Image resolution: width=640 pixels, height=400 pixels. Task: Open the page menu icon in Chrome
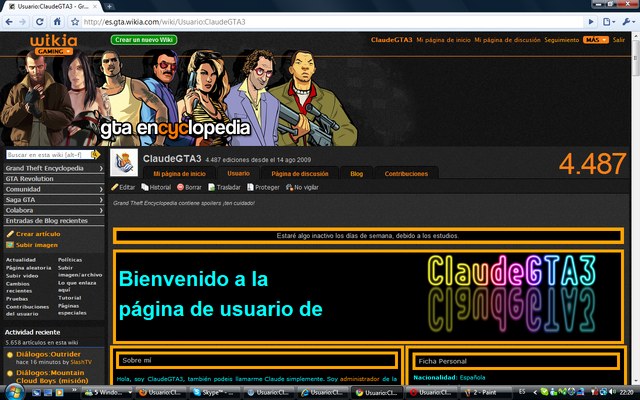(608, 22)
